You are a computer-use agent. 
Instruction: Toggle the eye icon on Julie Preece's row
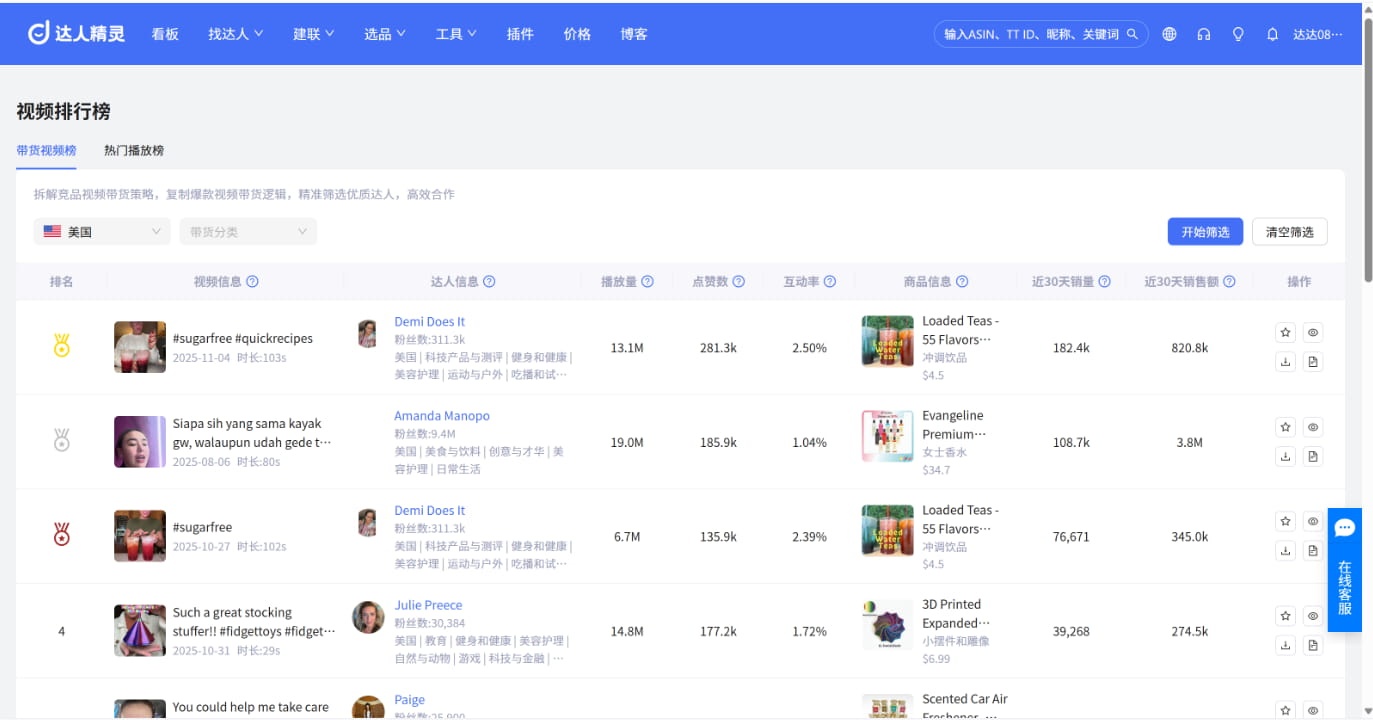pyautogui.click(x=1312, y=615)
